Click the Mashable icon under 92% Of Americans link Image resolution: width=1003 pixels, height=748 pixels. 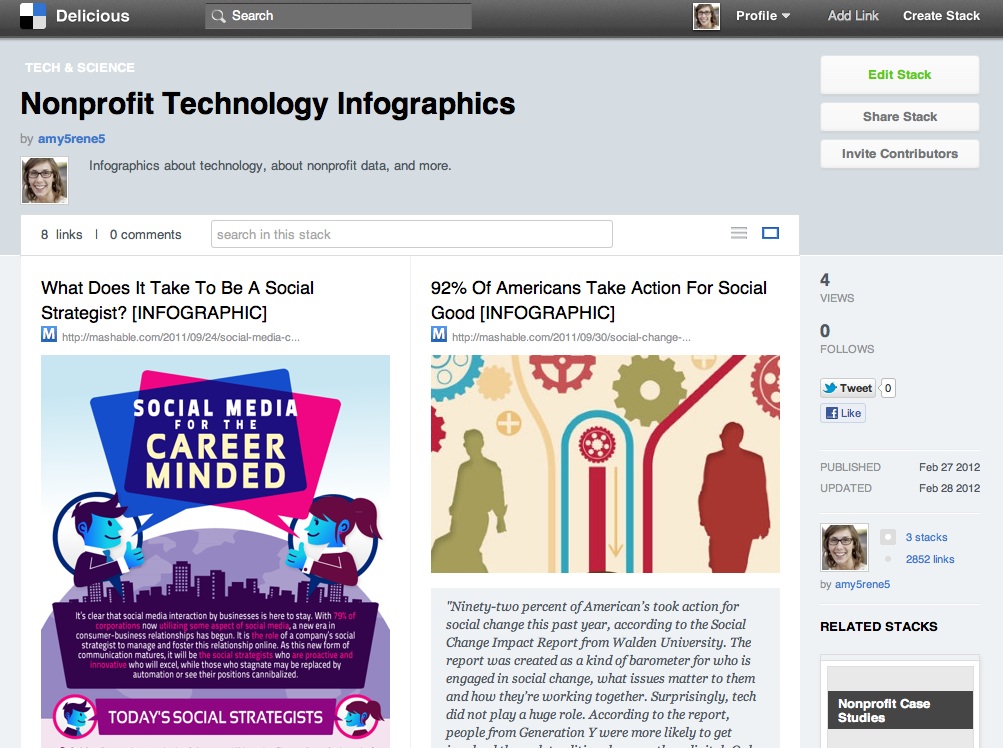439,334
